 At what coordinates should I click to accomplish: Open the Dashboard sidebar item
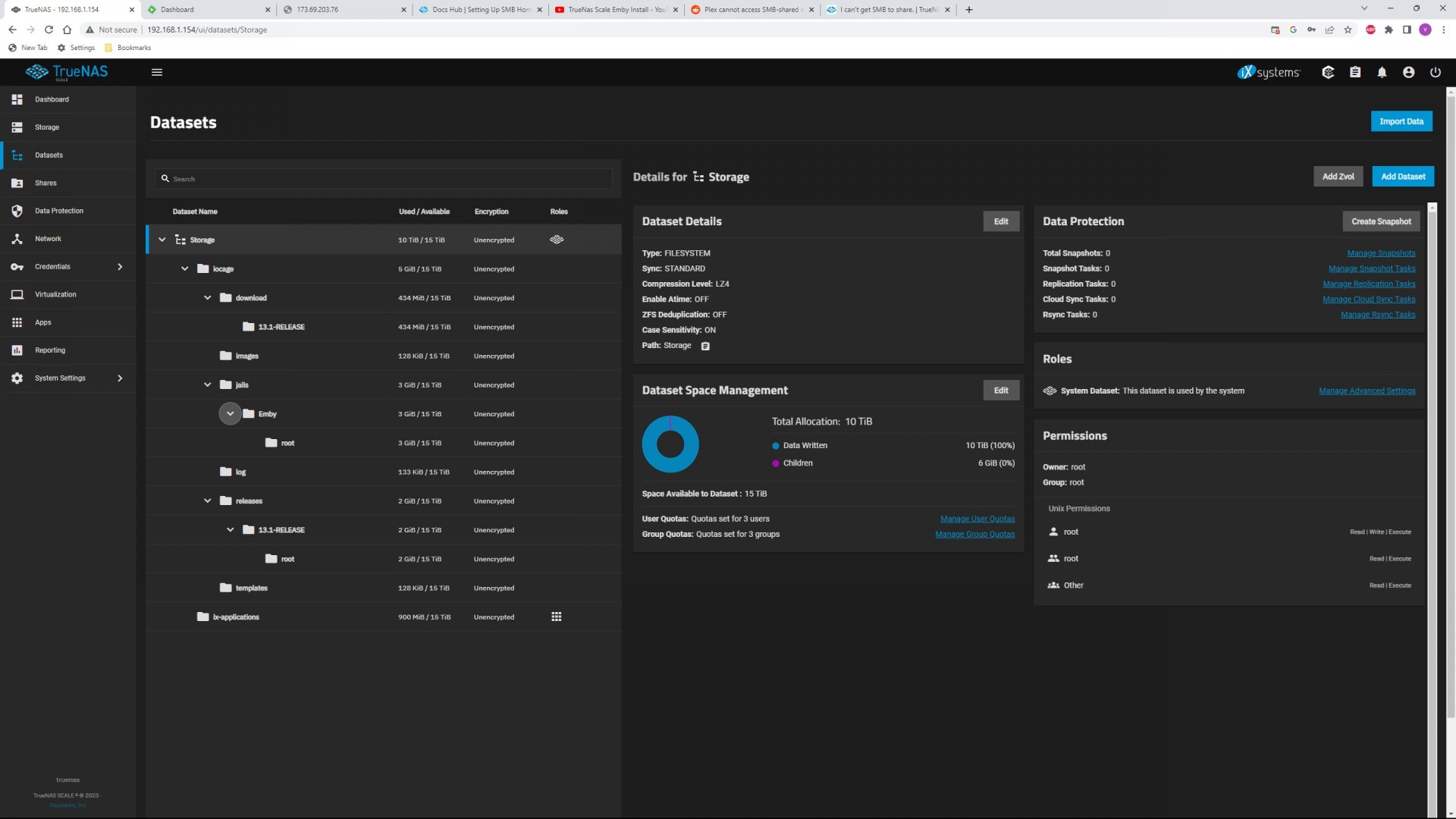click(x=68, y=99)
